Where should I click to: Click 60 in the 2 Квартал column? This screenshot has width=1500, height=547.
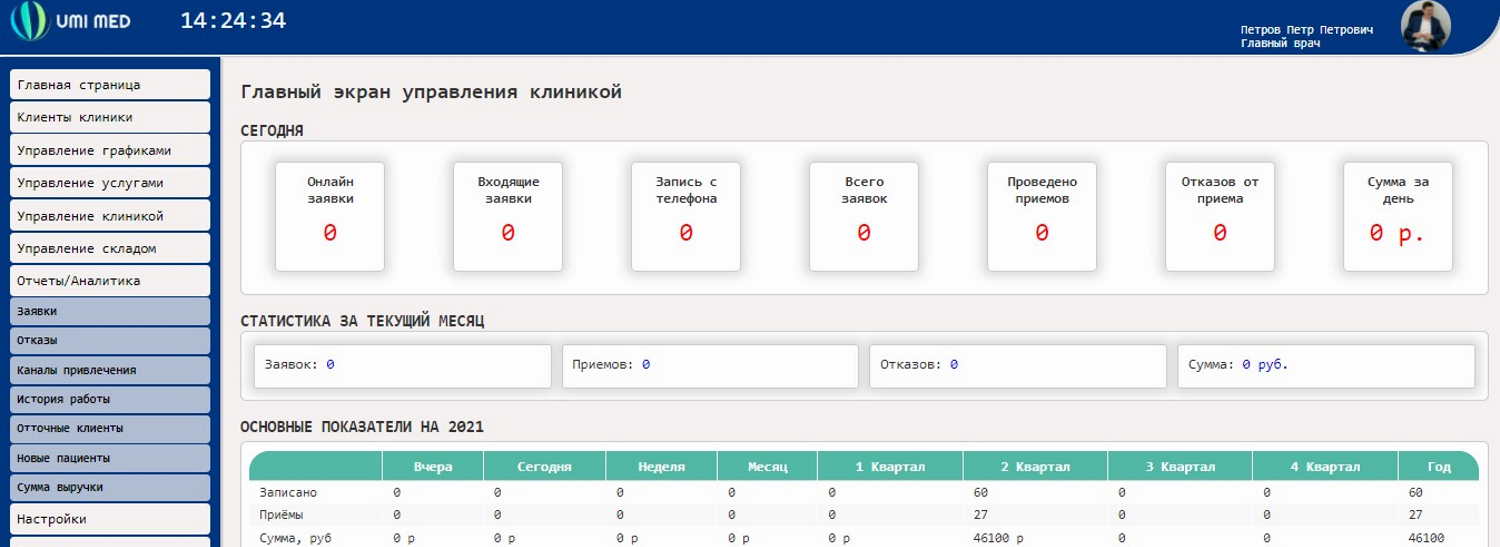980,493
